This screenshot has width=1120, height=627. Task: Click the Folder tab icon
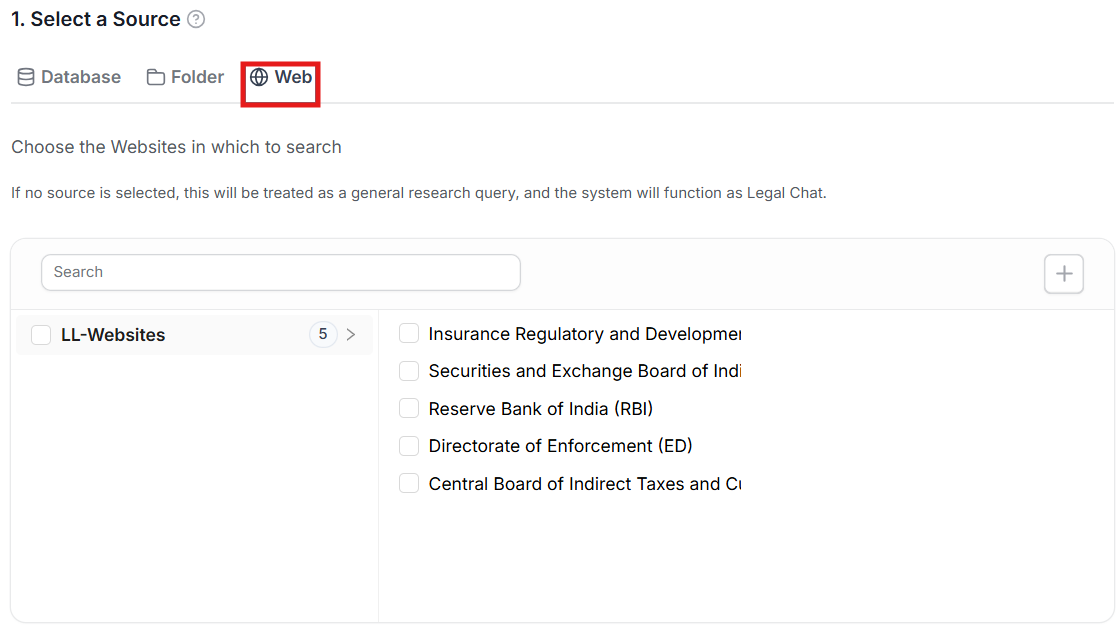click(156, 77)
